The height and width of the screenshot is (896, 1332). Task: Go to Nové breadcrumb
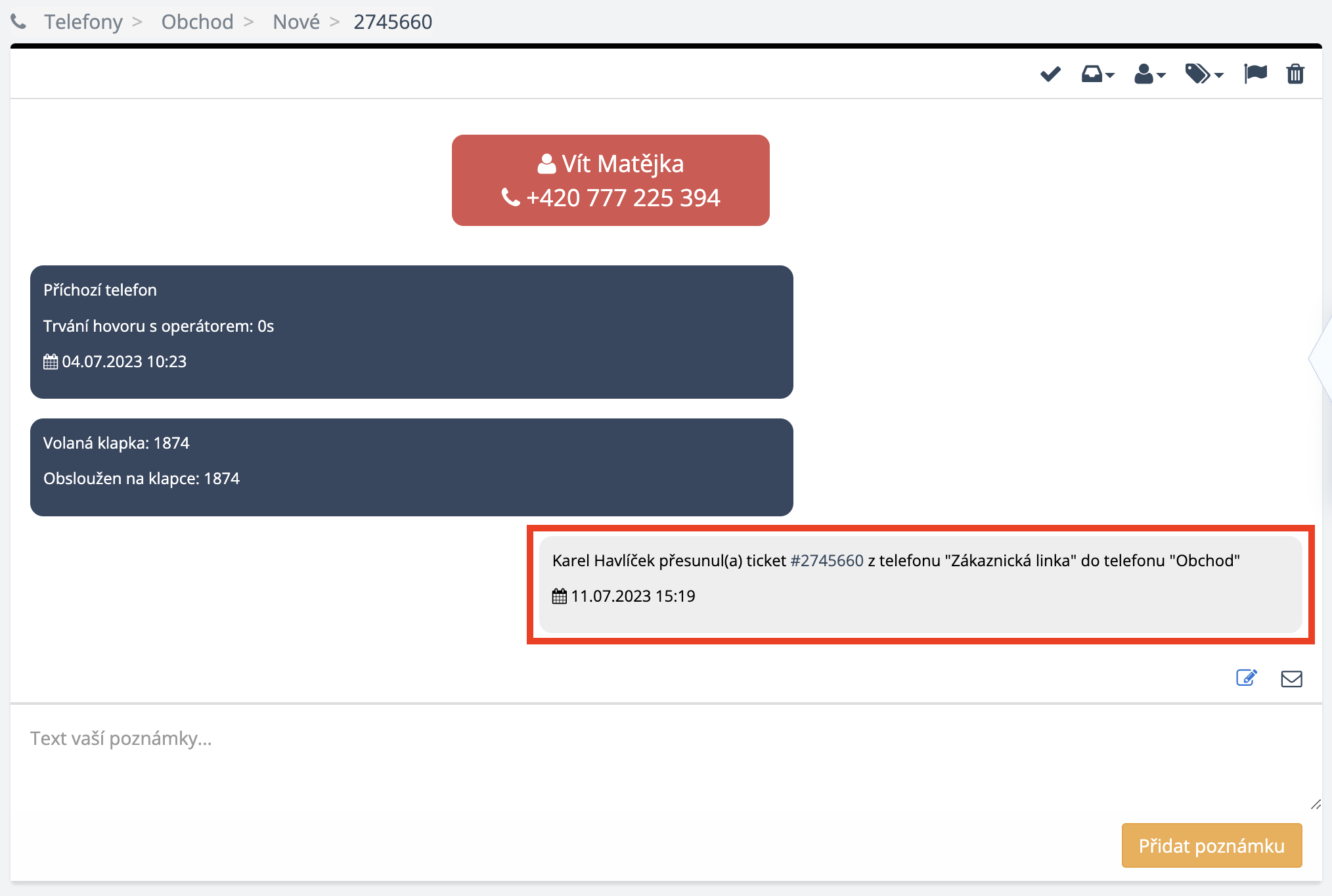pyautogui.click(x=296, y=22)
